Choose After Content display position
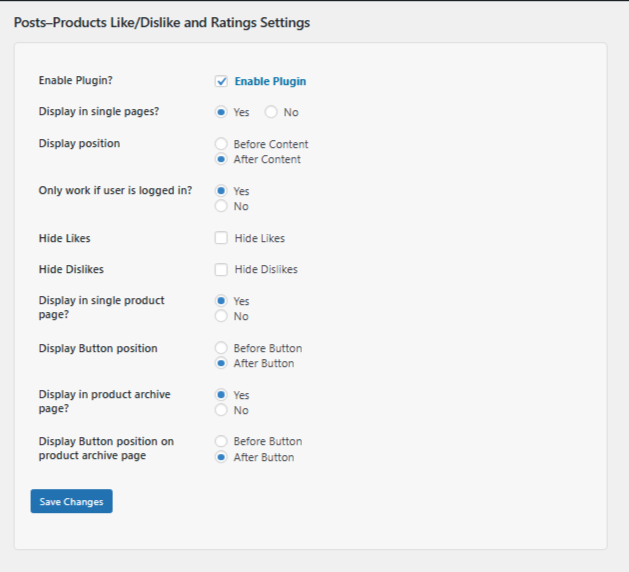 221,159
